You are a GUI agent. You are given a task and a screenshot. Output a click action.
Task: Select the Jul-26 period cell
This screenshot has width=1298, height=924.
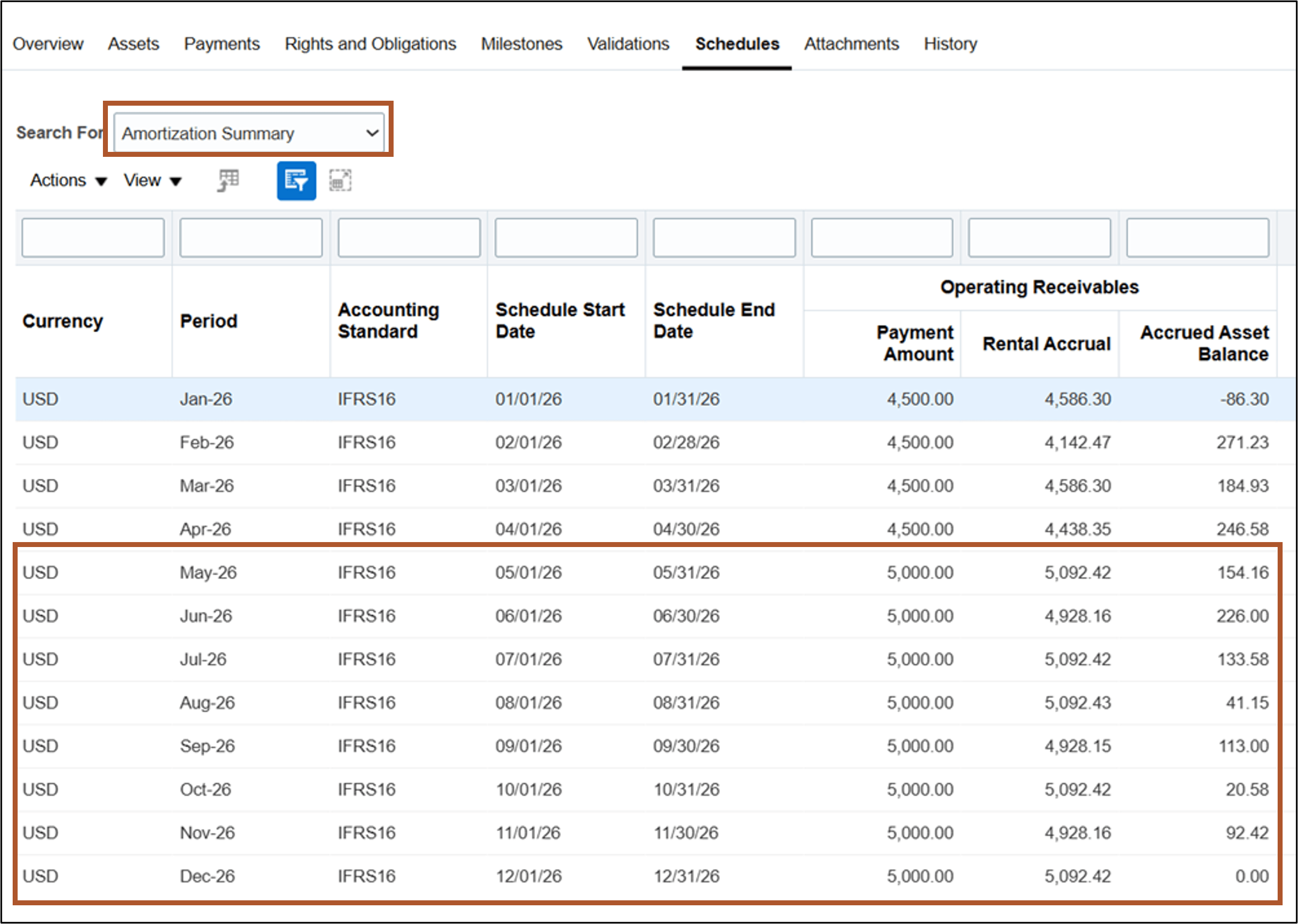click(203, 659)
